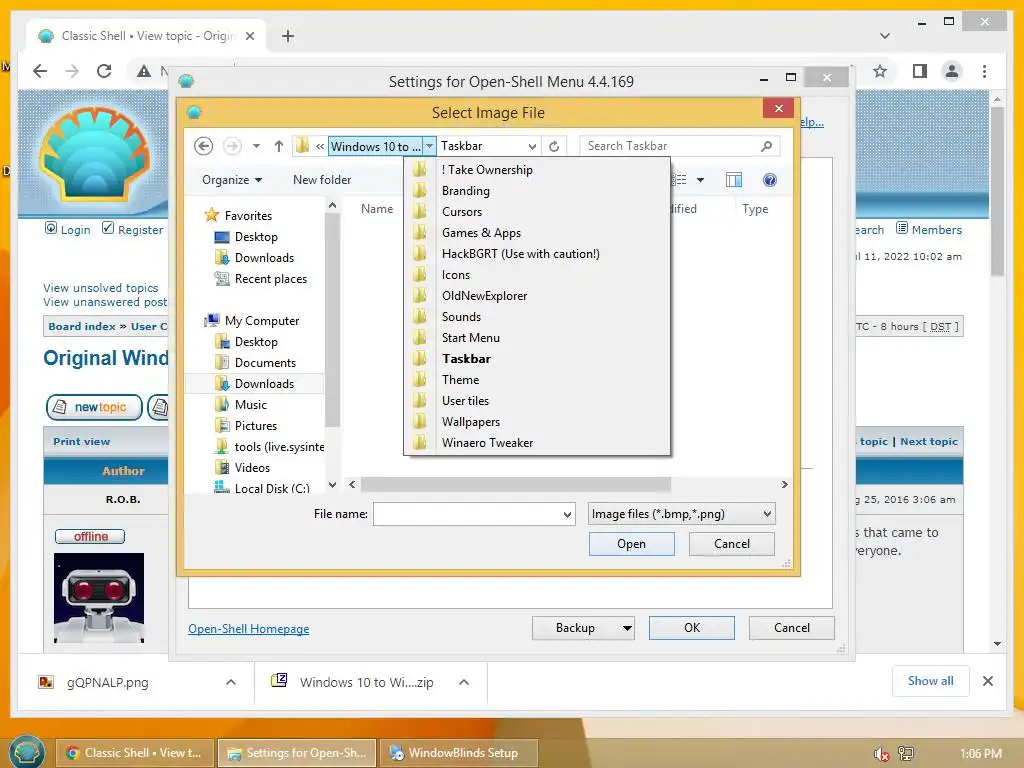The height and width of the screenshot is (768, 1024).
Task: Refresh the Taskbar folder view
Action: 554,146
